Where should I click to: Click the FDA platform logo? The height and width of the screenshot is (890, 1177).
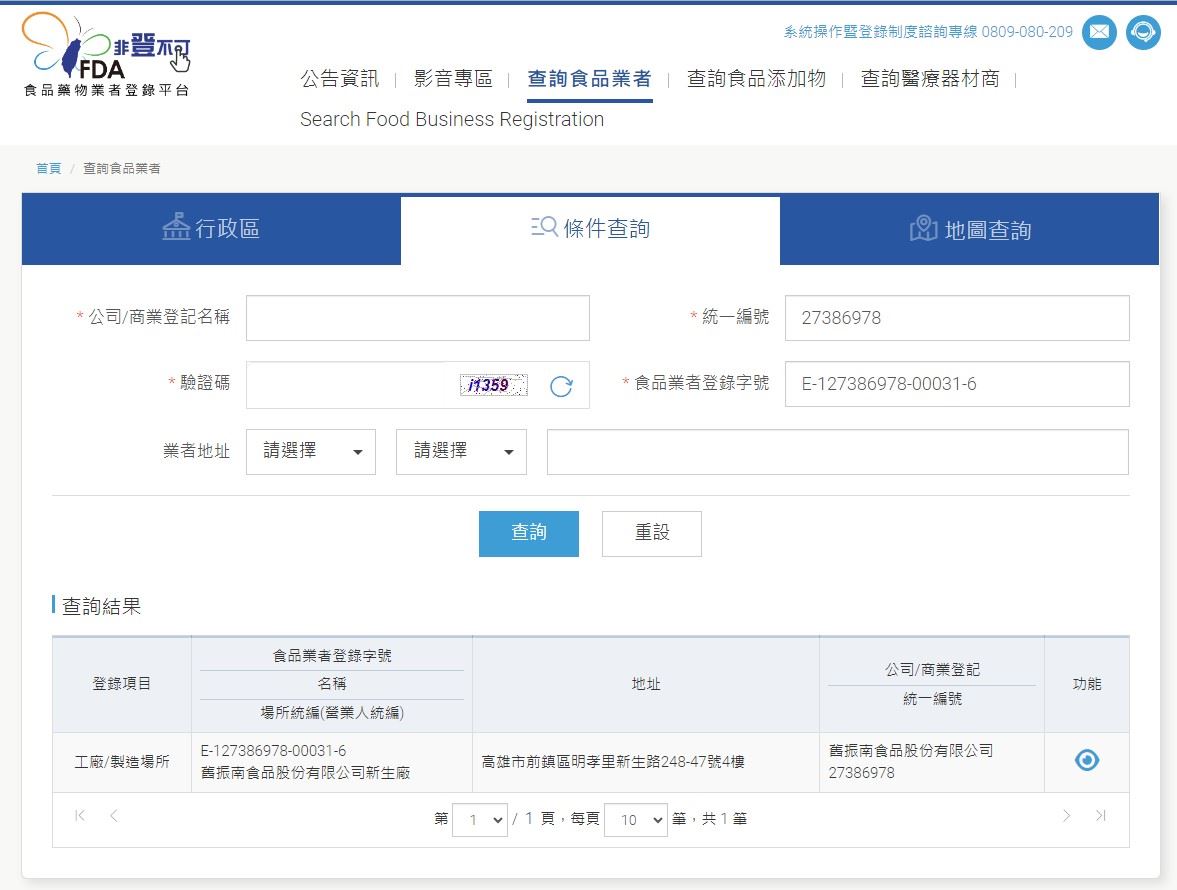(x=106, y=55)
